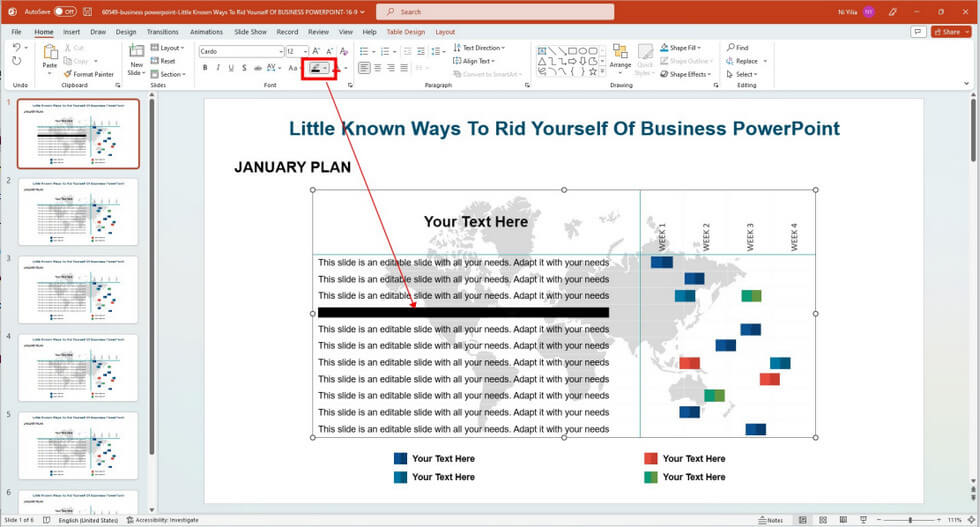Switch to Slide Sorter view
Viewport: 980px width, 527px height.
[x=823, y=520]
